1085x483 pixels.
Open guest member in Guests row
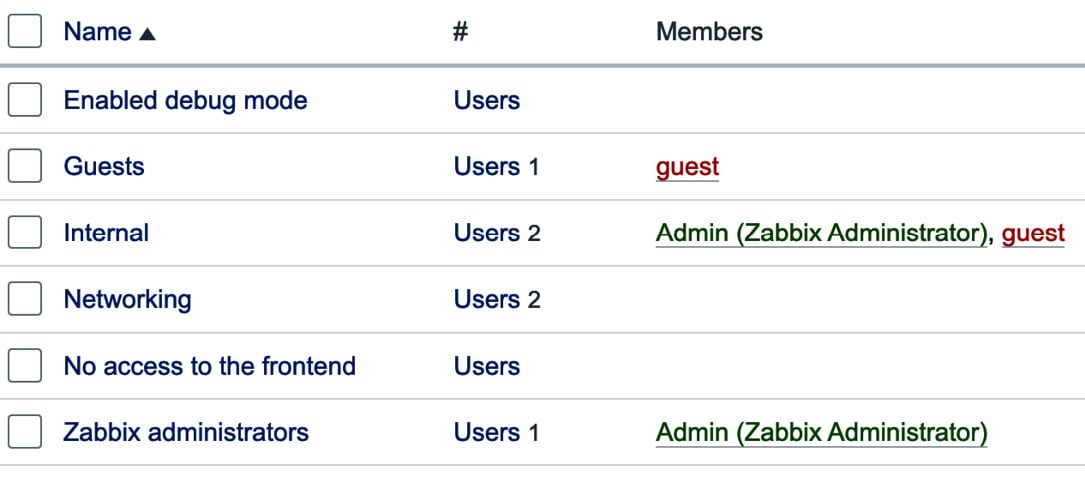[687, 167]
